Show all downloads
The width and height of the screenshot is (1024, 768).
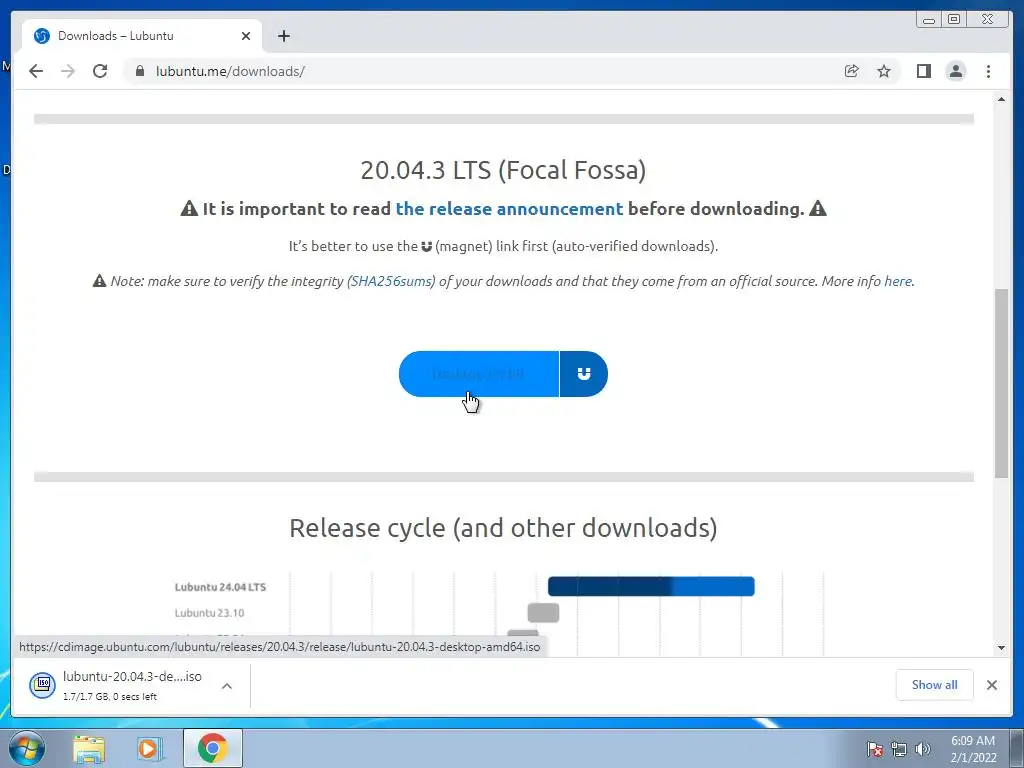tap(935, 685)
